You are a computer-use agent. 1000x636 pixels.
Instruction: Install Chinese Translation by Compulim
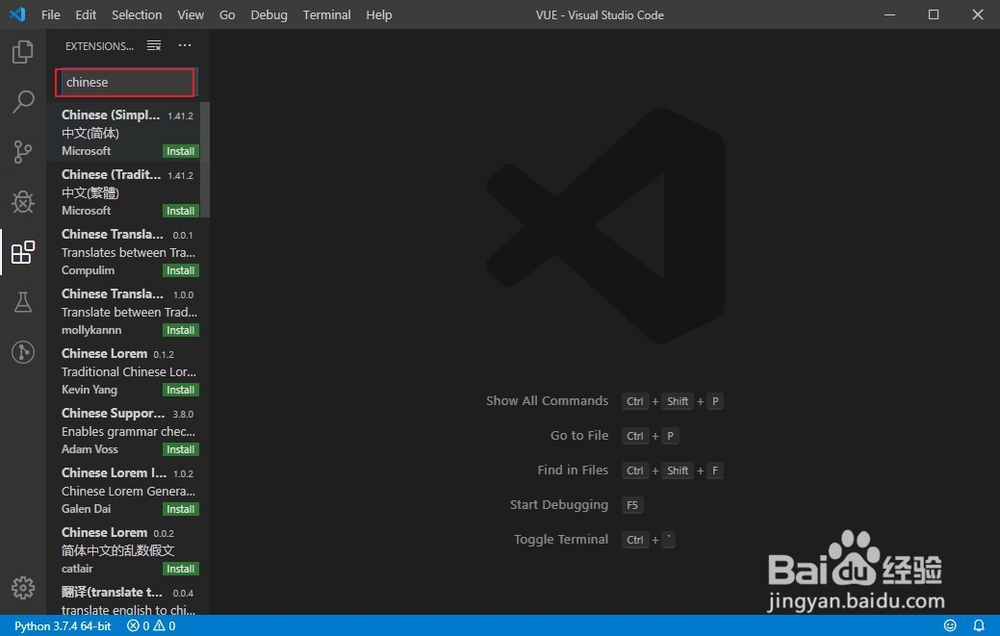(x=180, y=270)
